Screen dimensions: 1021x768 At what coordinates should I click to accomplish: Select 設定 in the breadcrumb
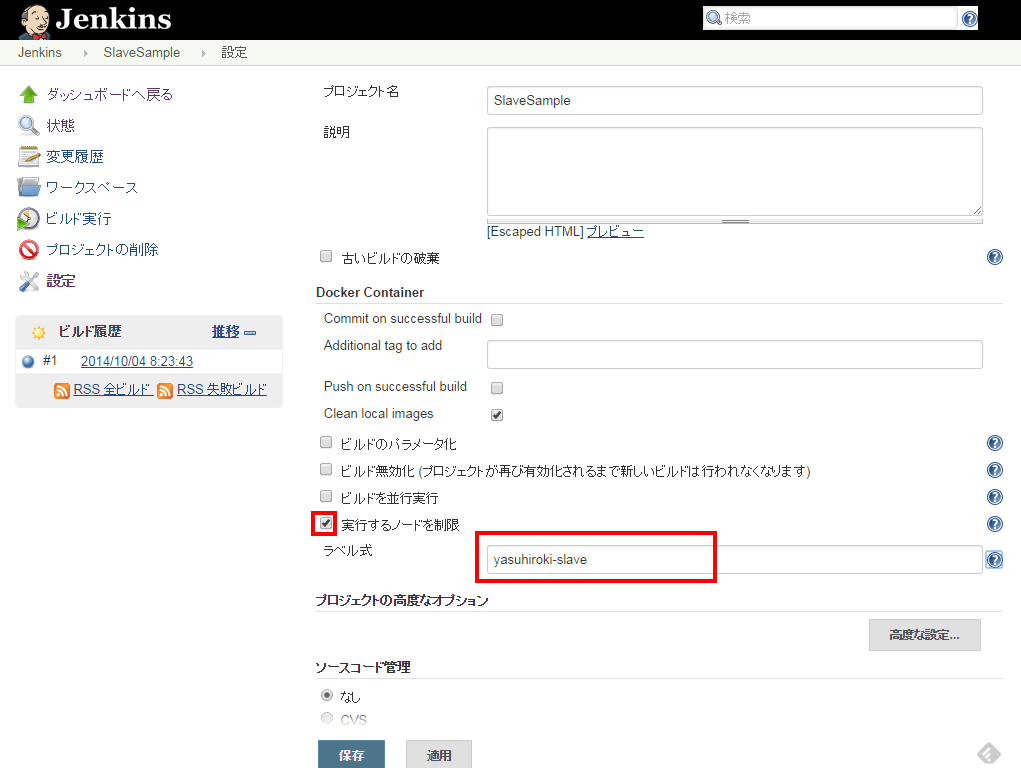click(x=234, y=52)
